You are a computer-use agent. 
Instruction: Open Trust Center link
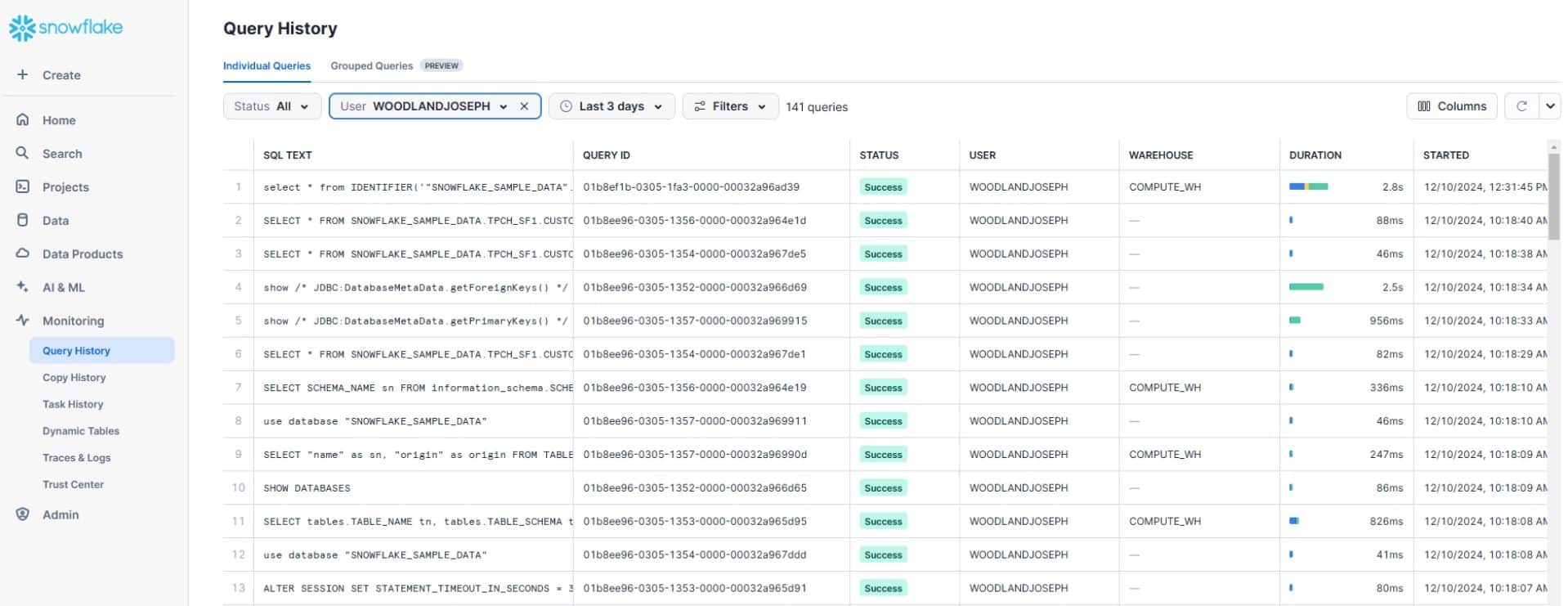73,485
